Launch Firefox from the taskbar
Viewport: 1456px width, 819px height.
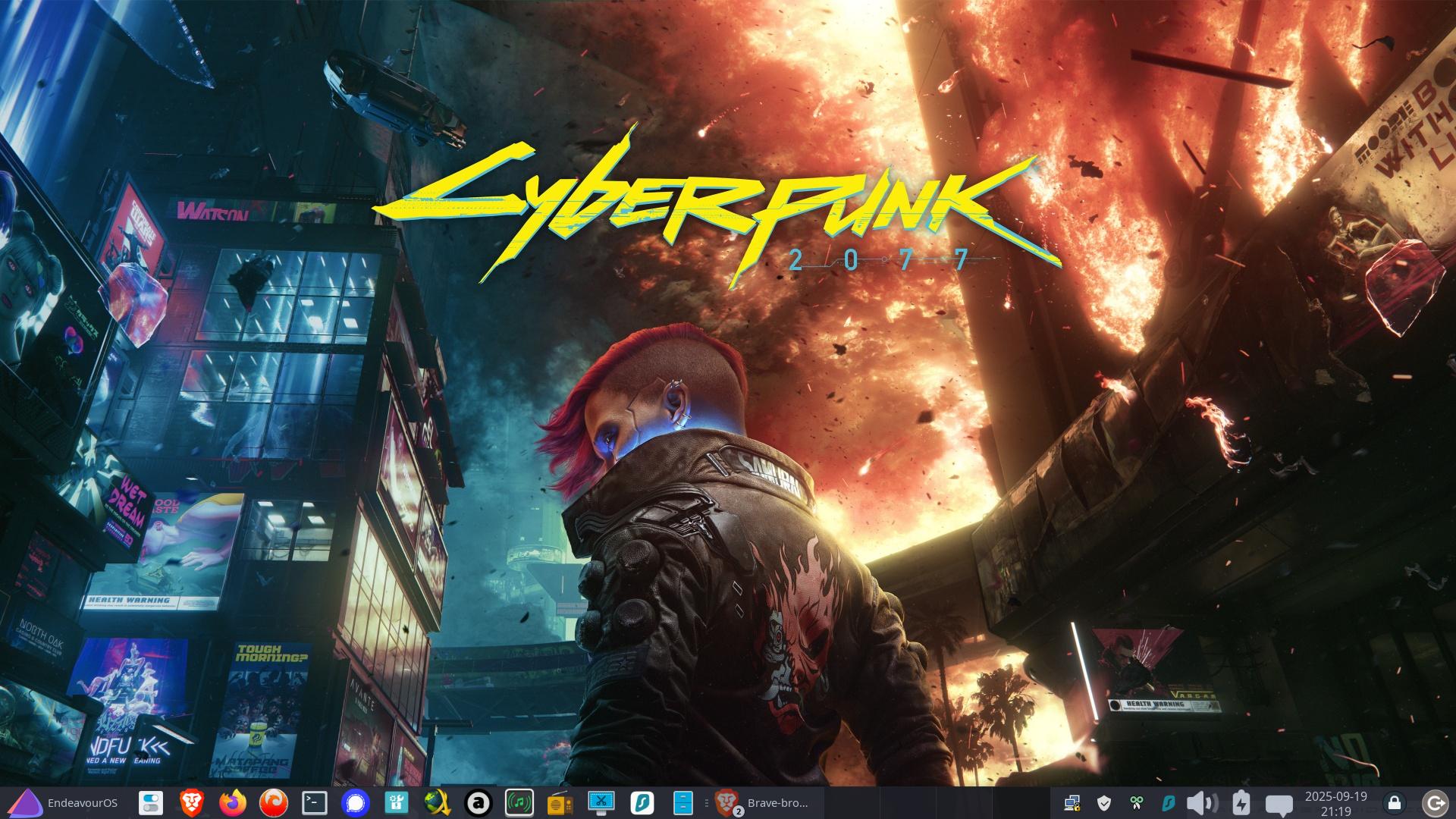[x=233, y=802]
